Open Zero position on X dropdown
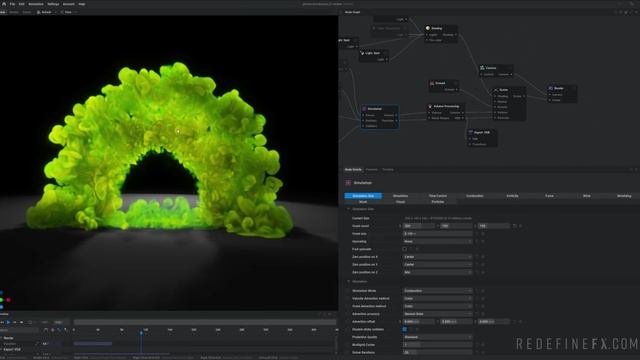Image resolution: width=640 pixels, height=360 pixels. 437,257
